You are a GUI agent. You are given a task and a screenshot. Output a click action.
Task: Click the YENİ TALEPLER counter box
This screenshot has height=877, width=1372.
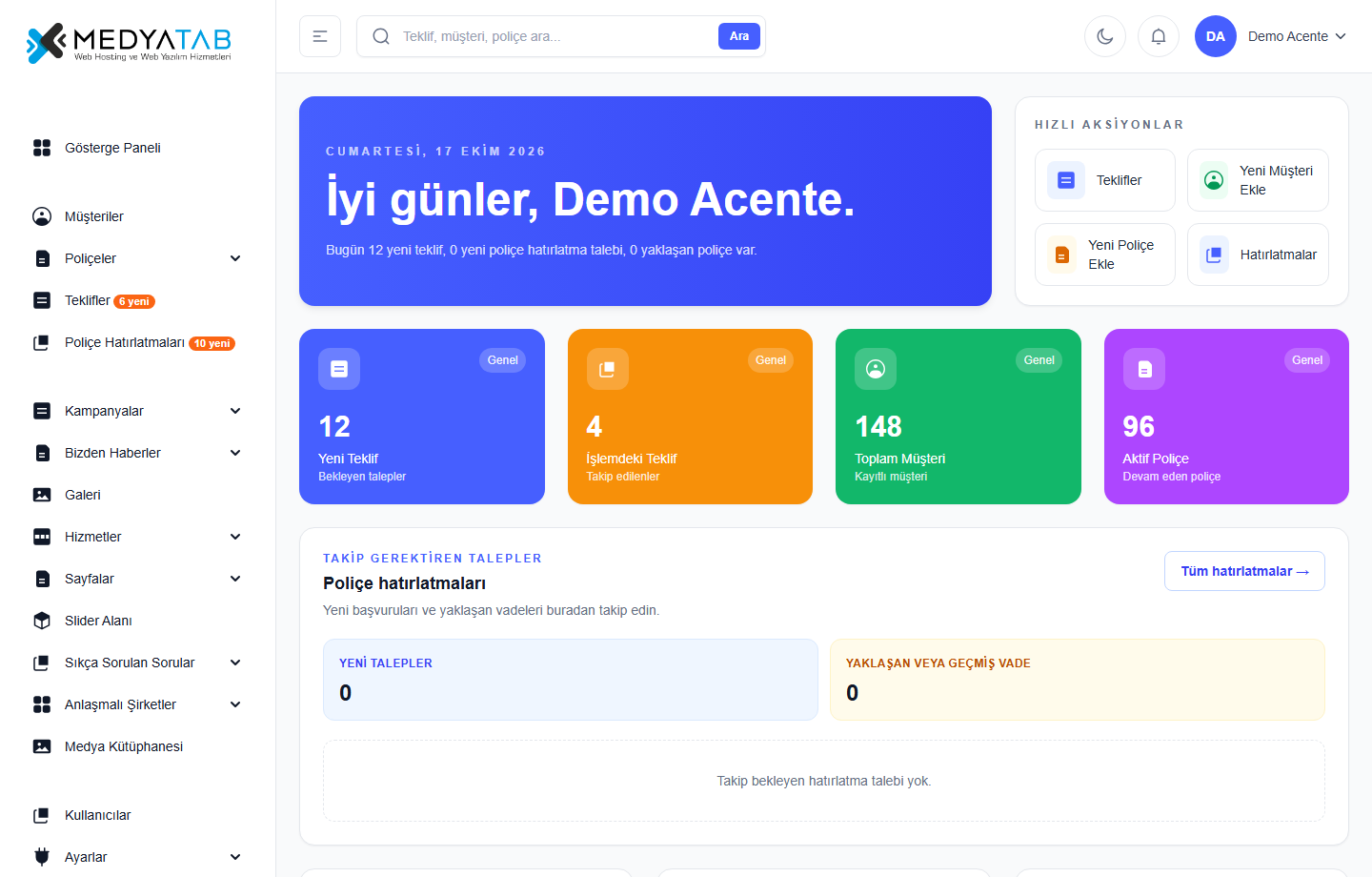[x=571, y=680]
